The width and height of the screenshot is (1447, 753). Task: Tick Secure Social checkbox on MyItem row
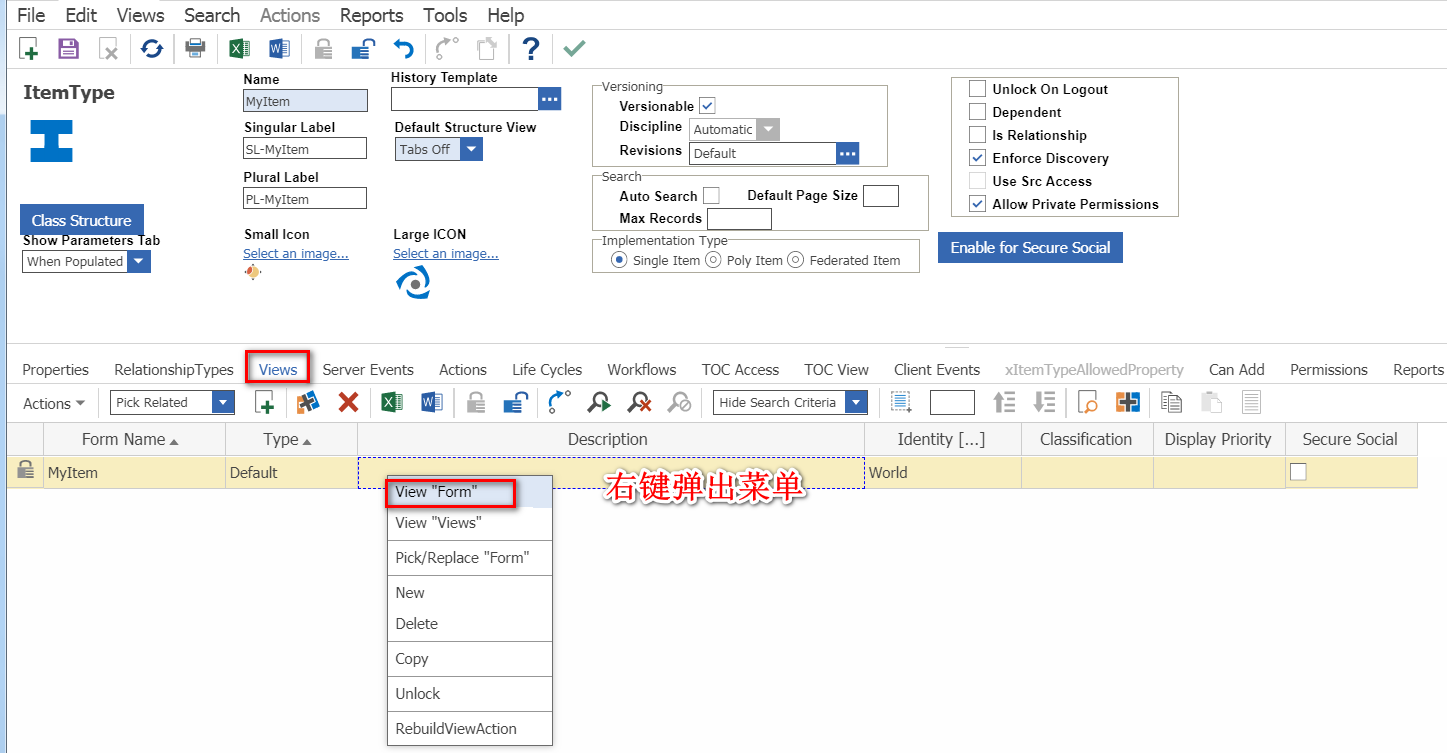(1298, 472)
